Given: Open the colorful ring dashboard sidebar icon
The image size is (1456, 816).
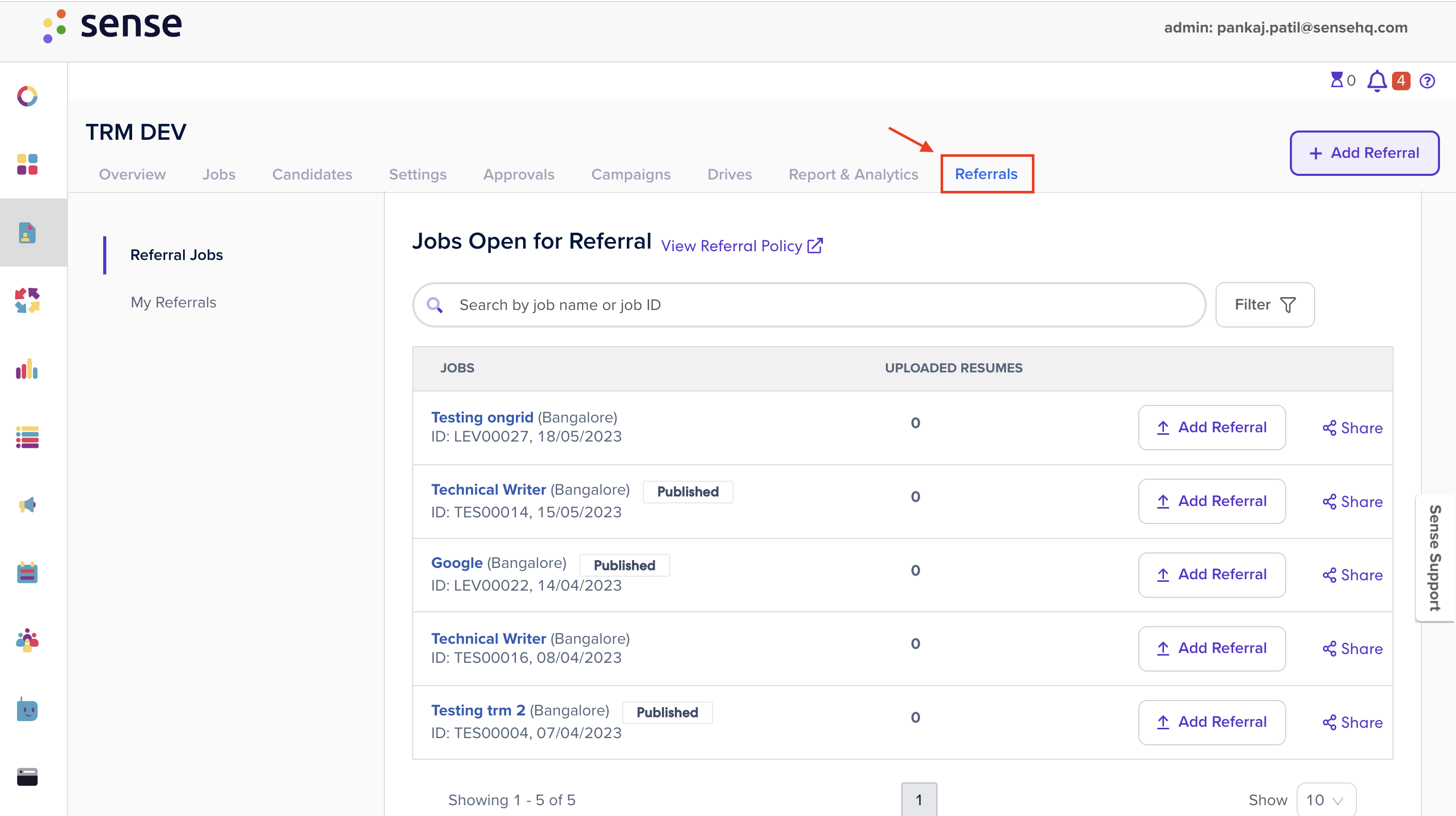Looking at the screenshot, I should point(27,96).
